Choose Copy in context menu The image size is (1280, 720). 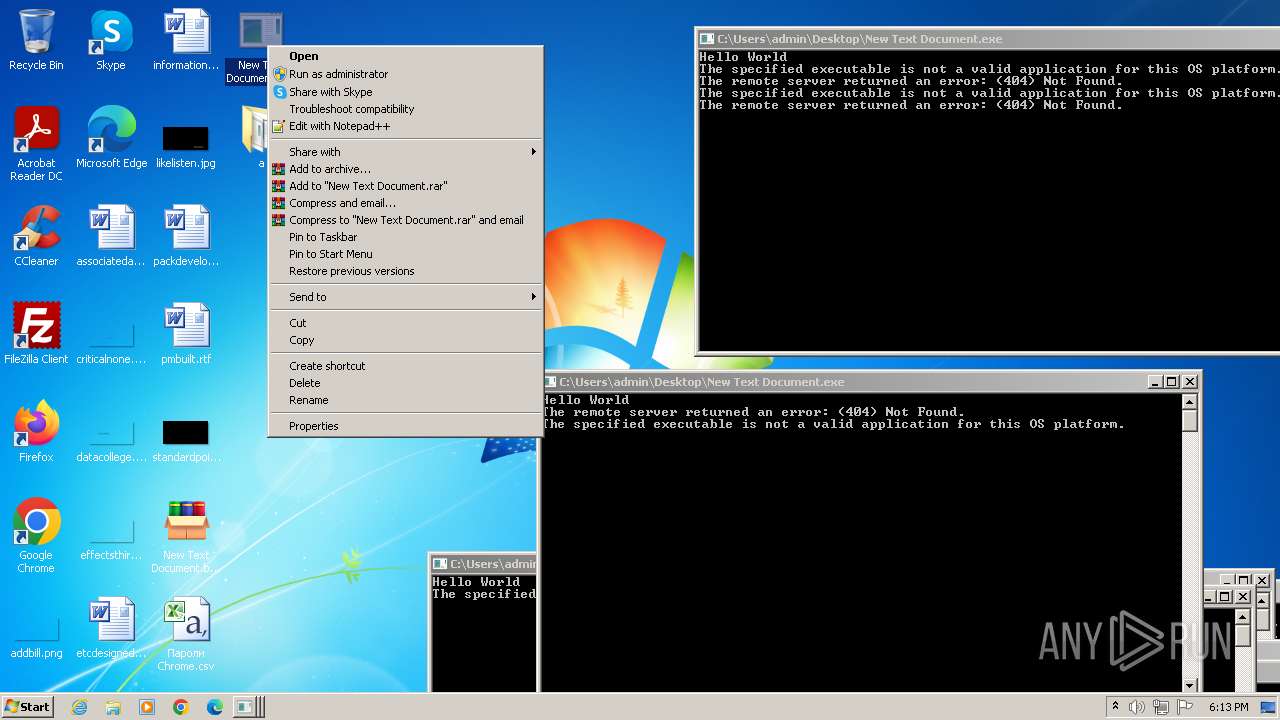point(405,340)
